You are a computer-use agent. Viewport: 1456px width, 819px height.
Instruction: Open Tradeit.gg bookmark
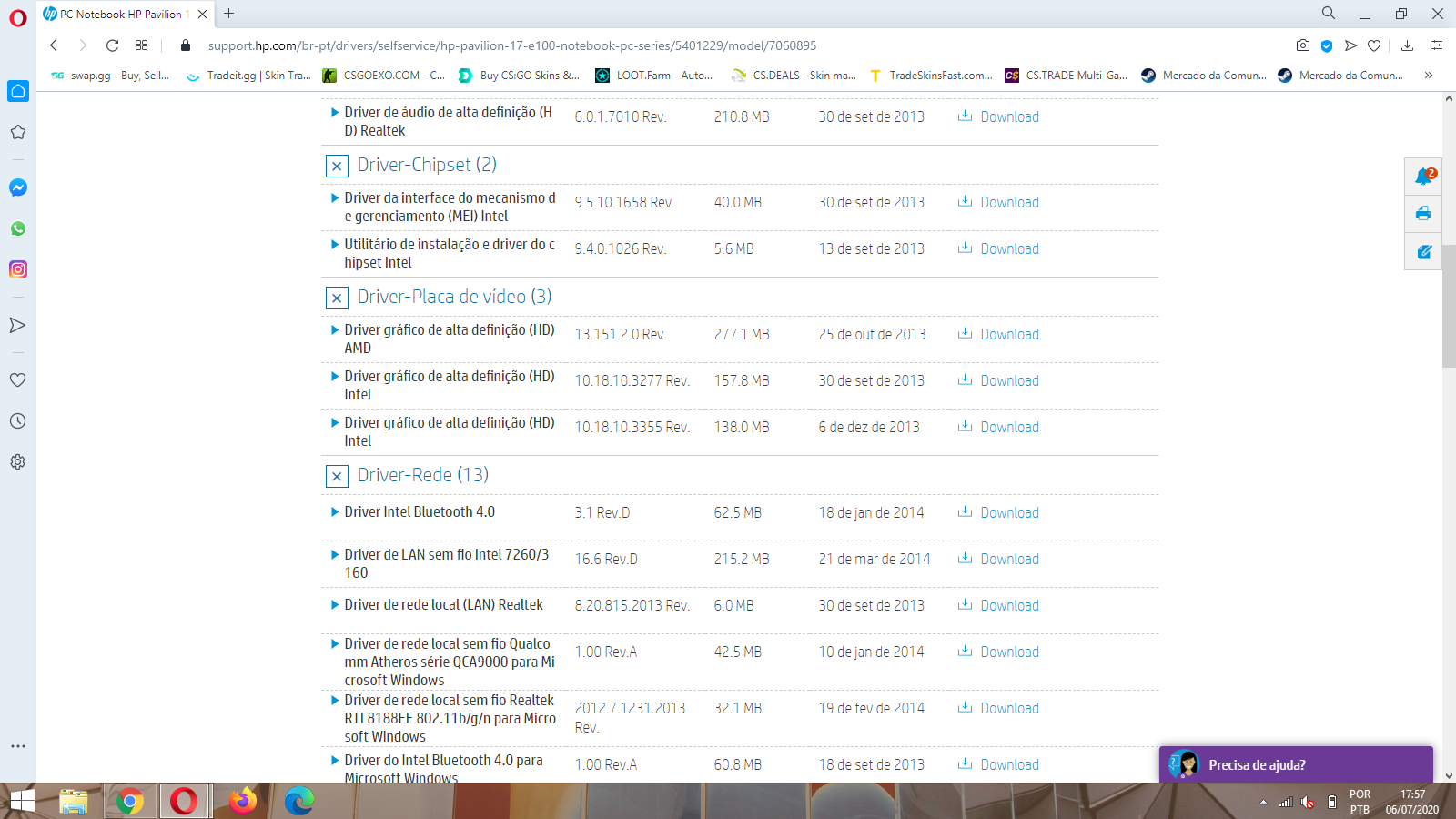(249, 76)
